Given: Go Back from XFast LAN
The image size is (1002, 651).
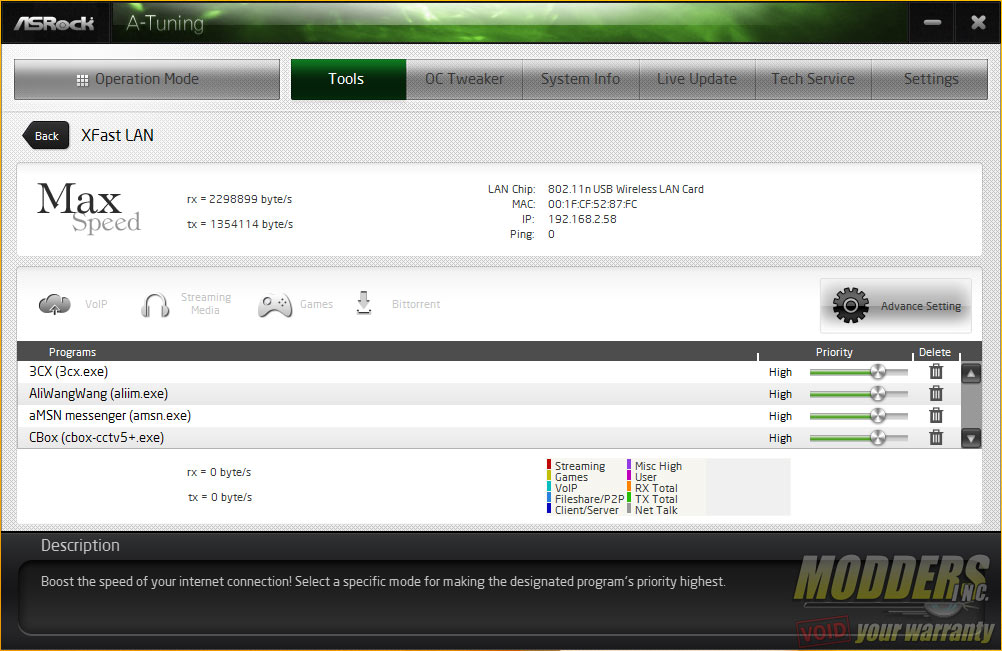Looking at the screenshot, I should point(46,136).
